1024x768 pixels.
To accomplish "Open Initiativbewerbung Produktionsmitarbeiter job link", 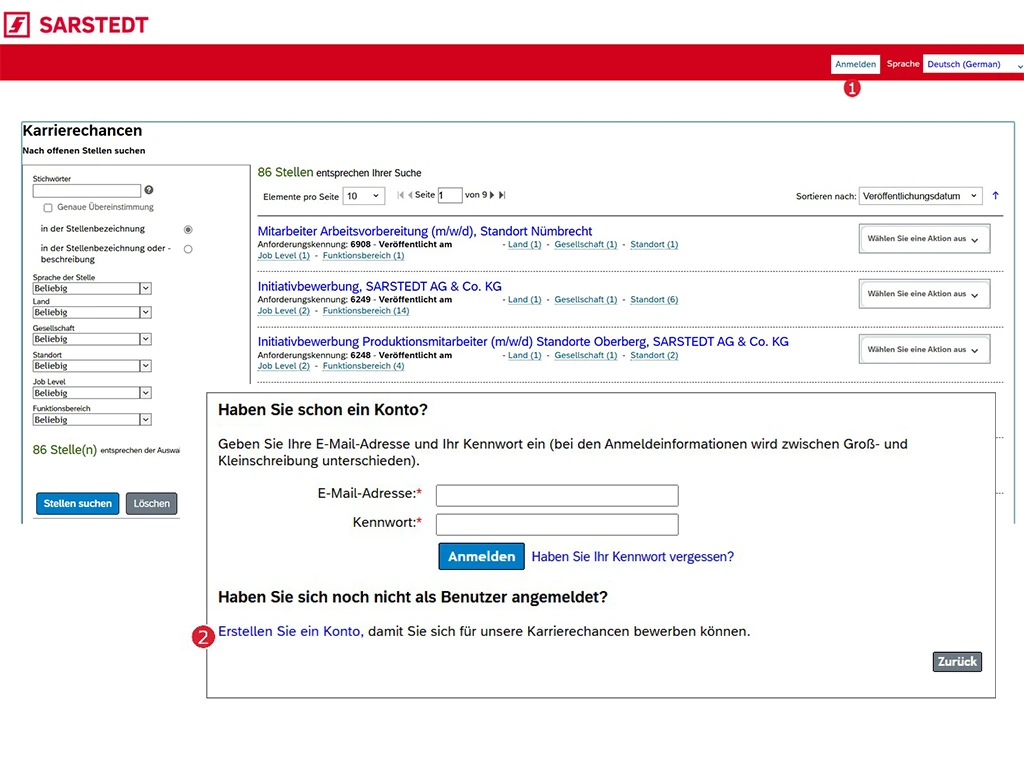I will coord(523,342).
